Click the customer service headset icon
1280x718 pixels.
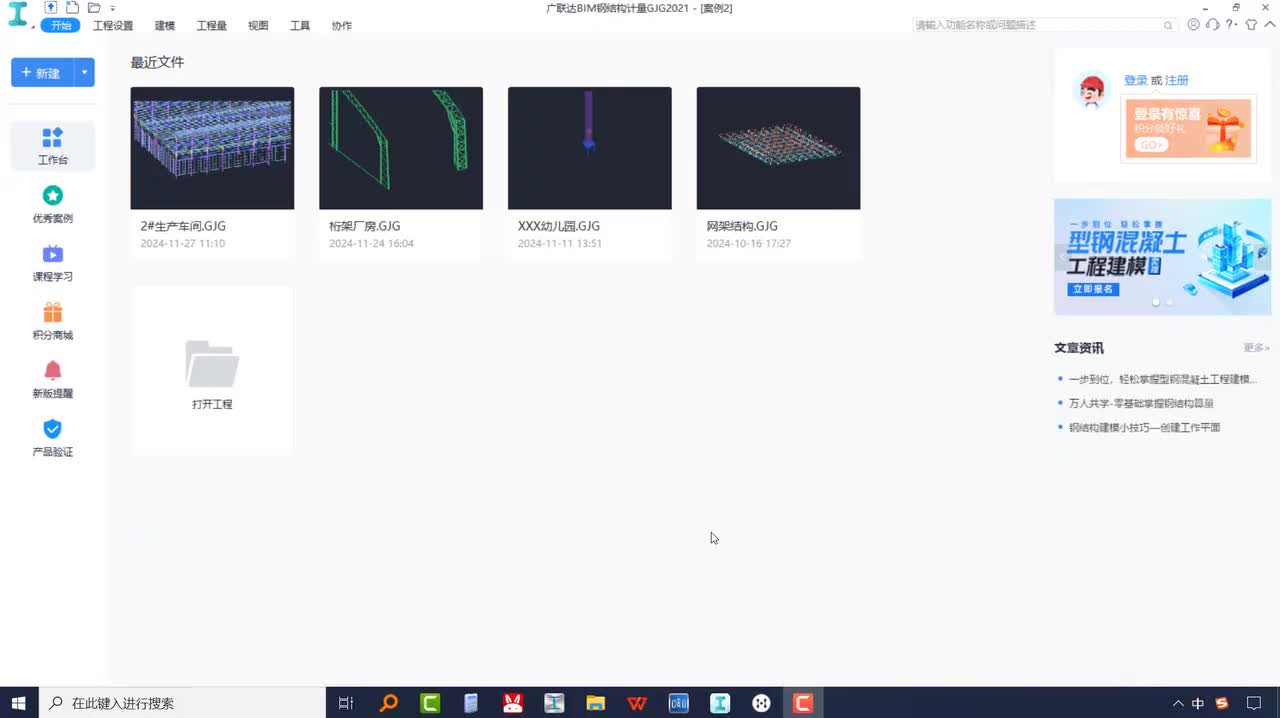[x=1212, y=25]
